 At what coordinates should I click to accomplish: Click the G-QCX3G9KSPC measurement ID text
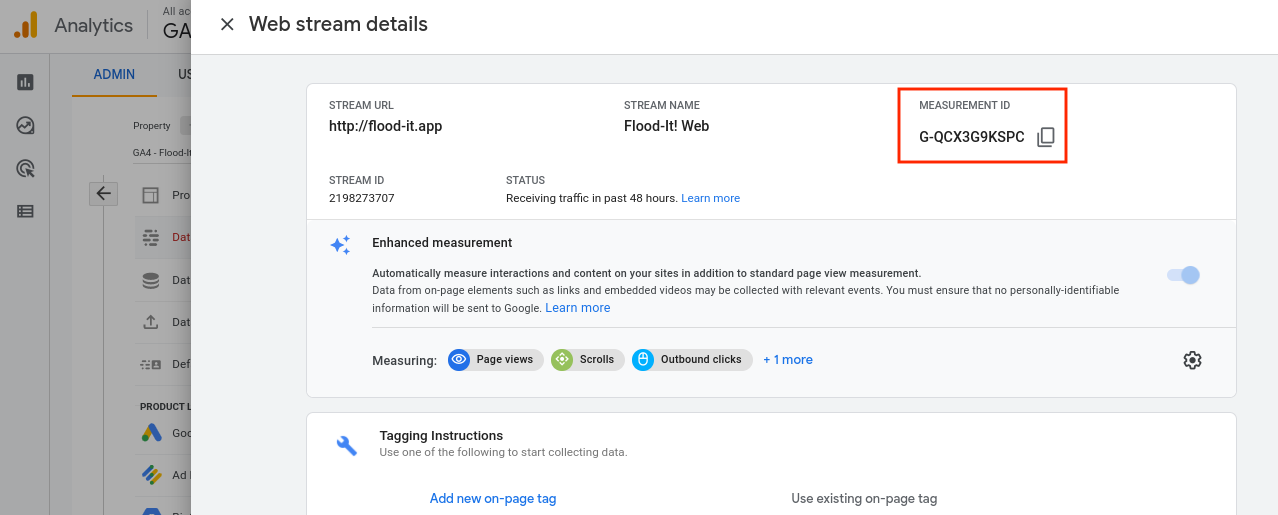pos(972,137)
